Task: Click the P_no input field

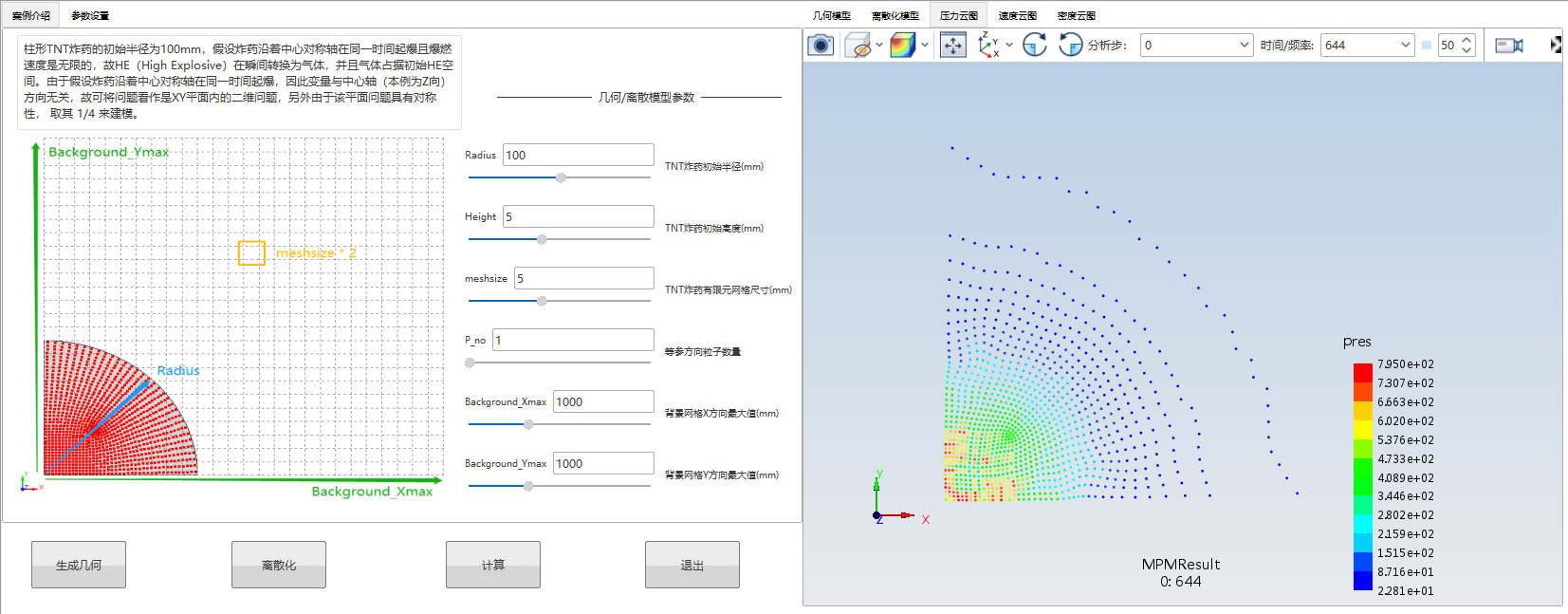Action: point(574,340)
